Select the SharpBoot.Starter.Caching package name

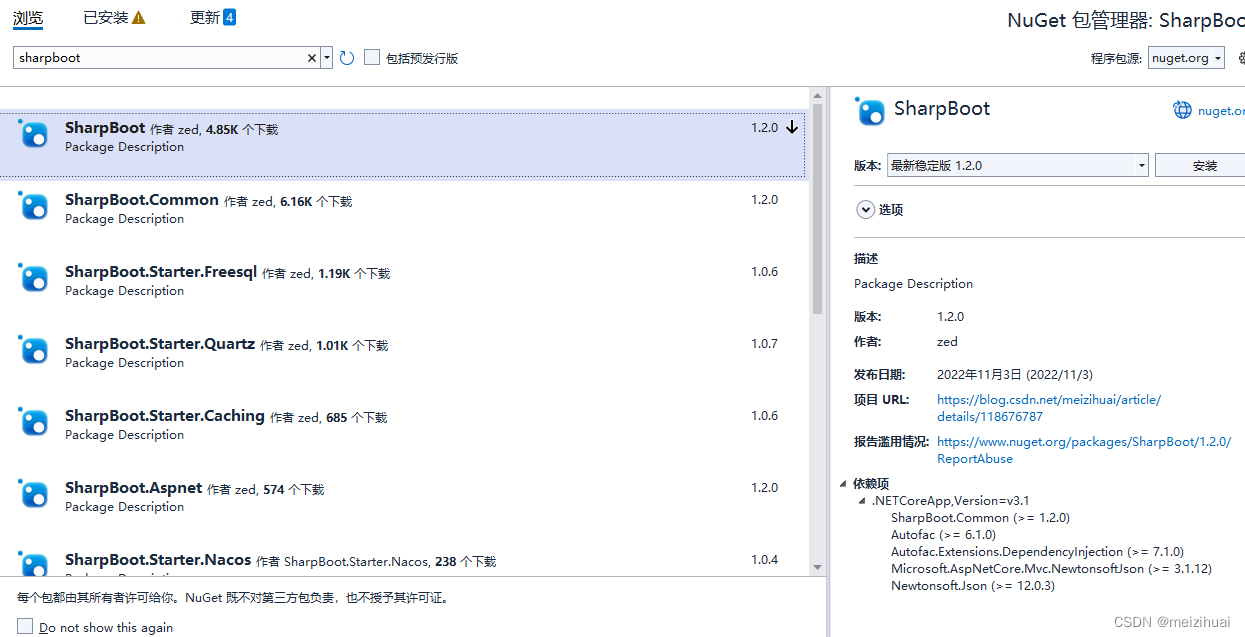tap(165, 416)
